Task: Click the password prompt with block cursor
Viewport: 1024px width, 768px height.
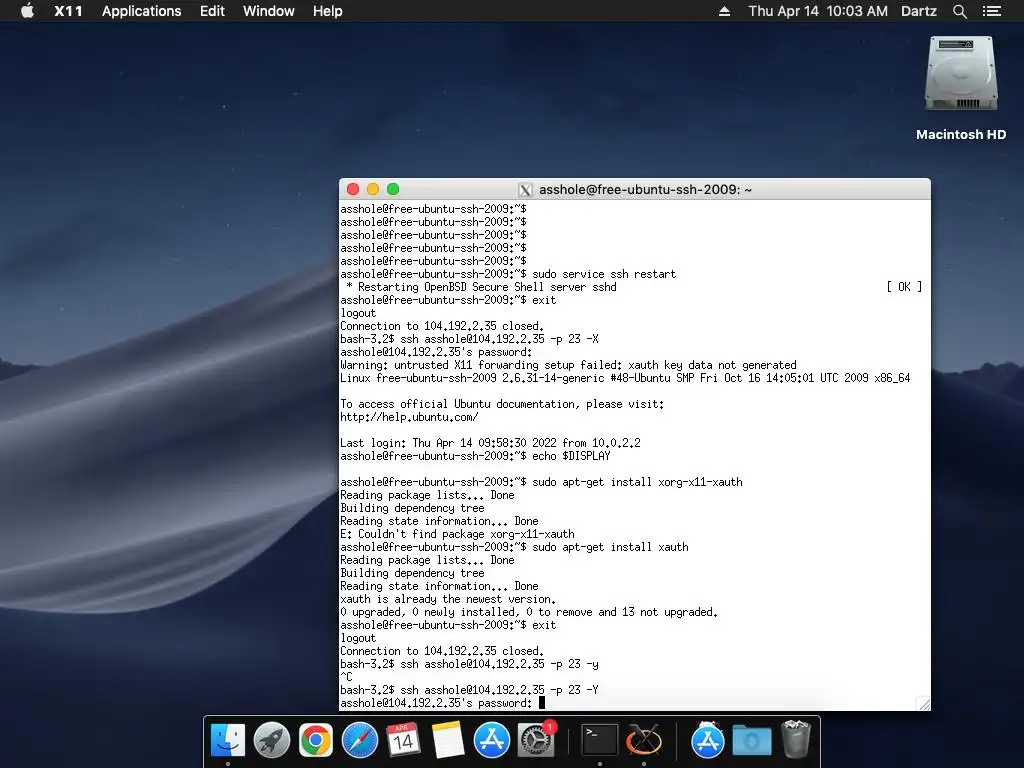Action: [x=442, y=703]
